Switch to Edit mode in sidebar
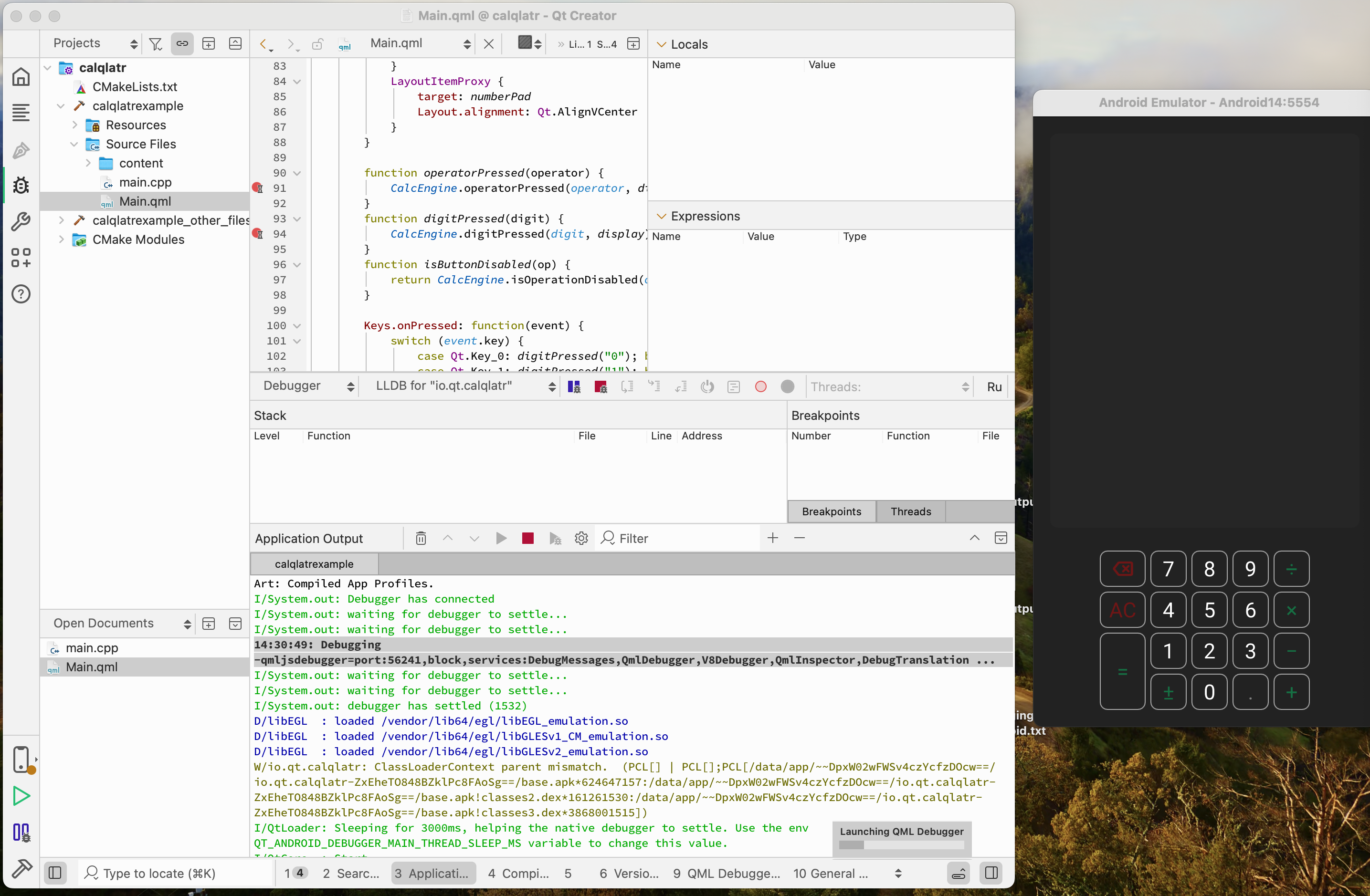Image resolution: width=1370 pixels, height=896 pixels. pyautogui.click(x=21, y=113)
